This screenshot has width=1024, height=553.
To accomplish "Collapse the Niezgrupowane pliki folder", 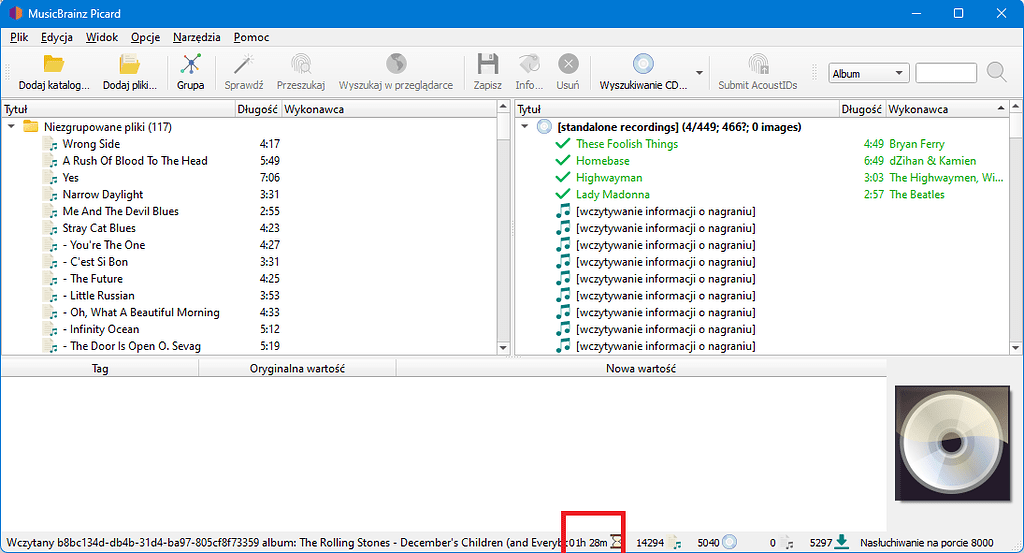I will (x=11, y=127).
